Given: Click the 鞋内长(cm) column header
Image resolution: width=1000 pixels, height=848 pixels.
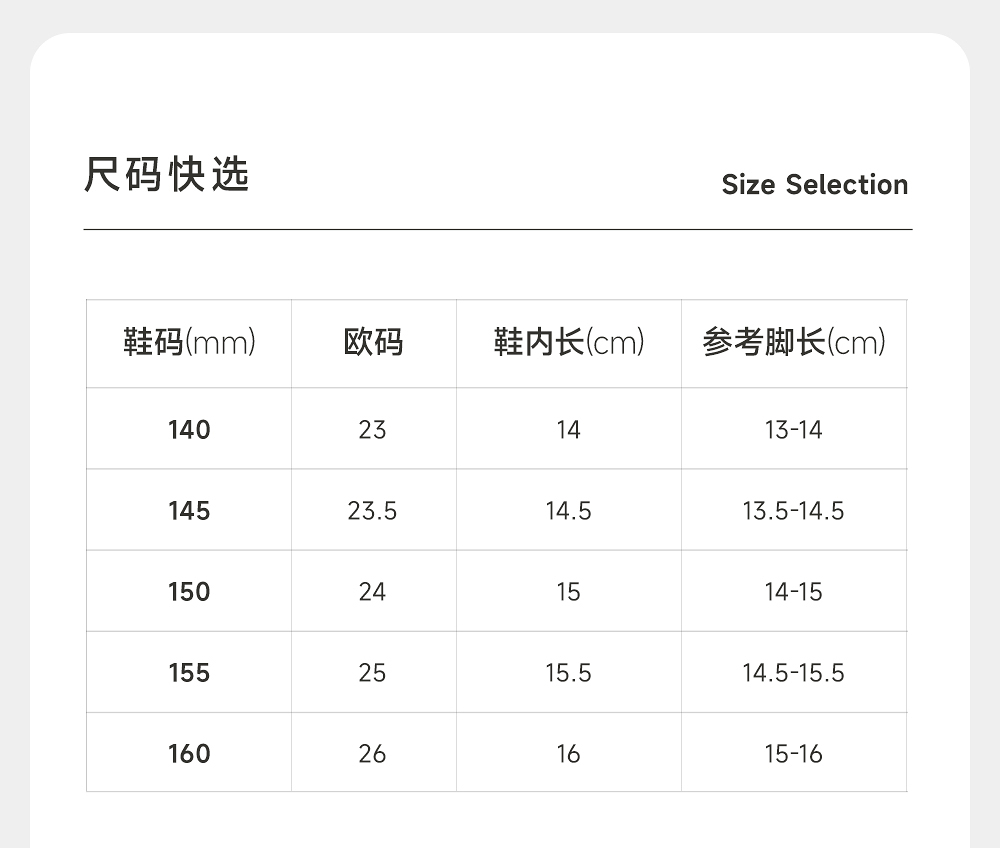Looking at the screenshot, I should [x=568, y=343].
